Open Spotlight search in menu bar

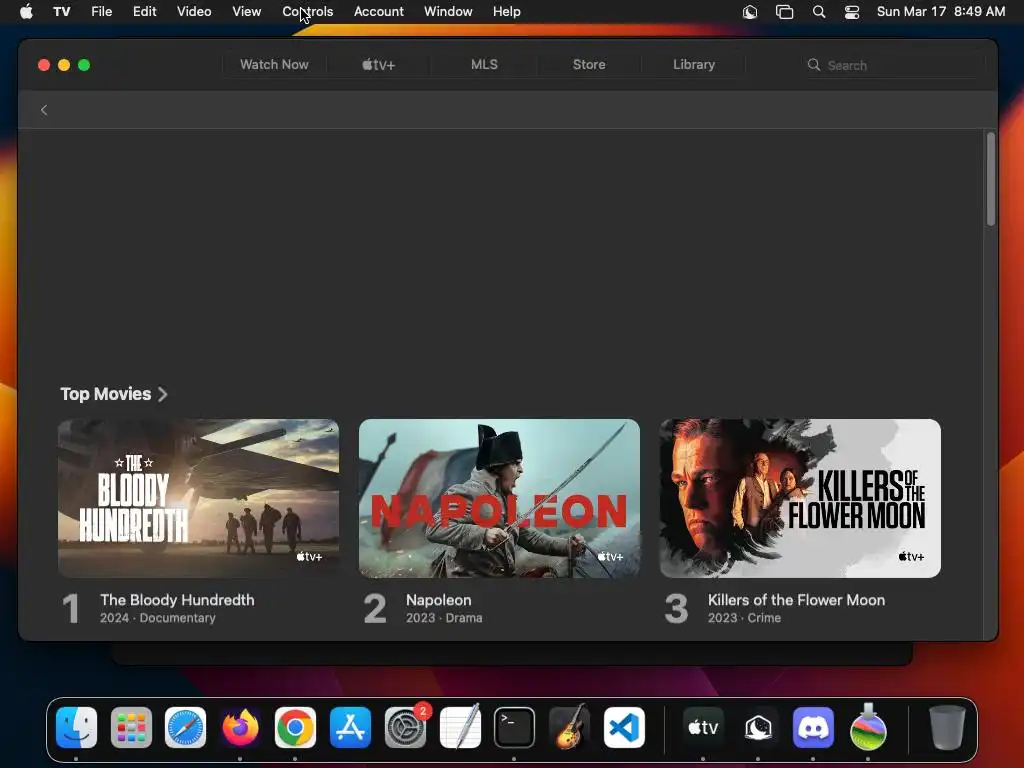(818, 12)
